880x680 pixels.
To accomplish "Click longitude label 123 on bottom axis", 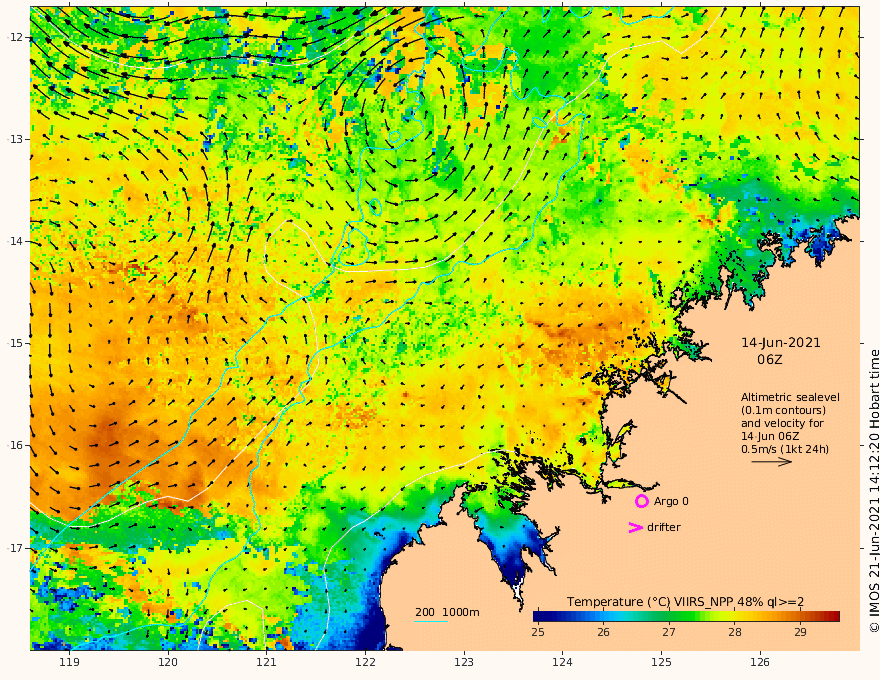I will [x=464, y=663].
